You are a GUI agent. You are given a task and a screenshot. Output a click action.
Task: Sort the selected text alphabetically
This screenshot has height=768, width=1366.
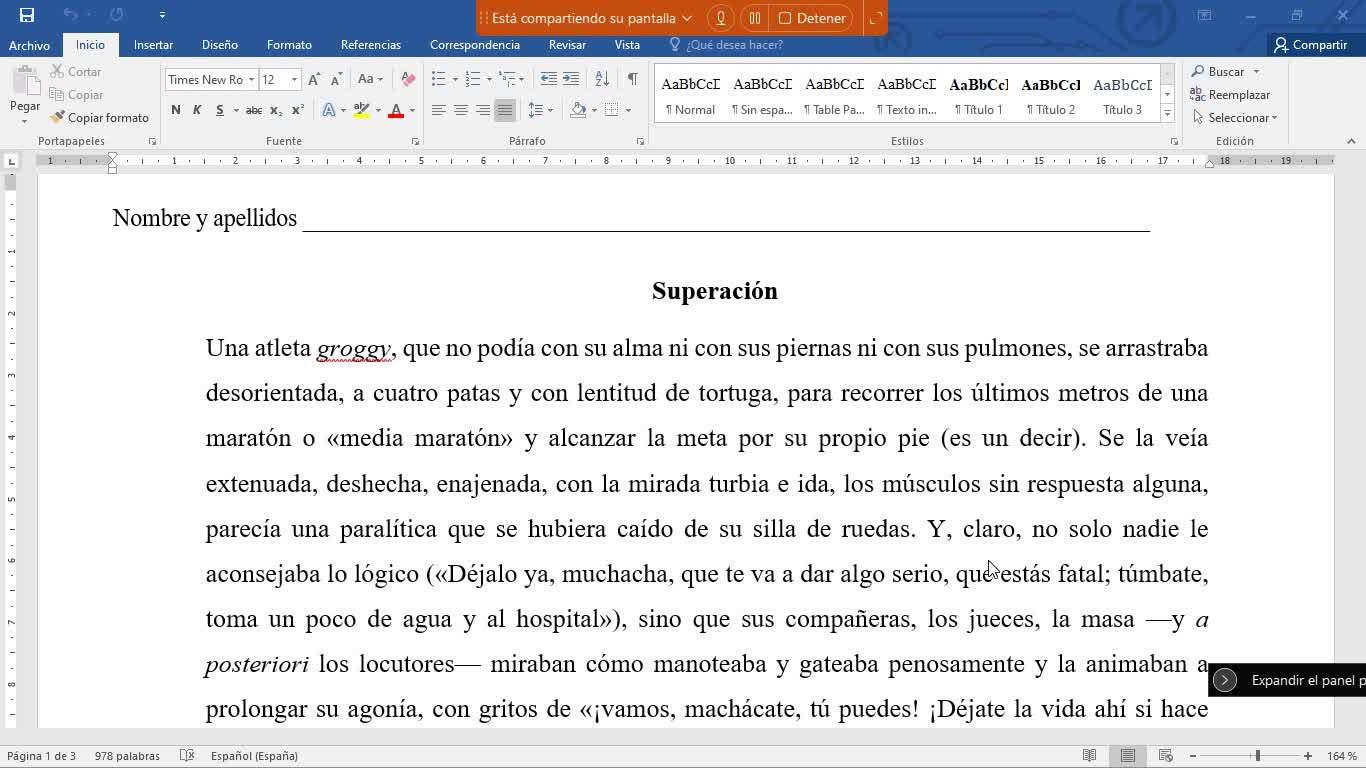point(602,79)
